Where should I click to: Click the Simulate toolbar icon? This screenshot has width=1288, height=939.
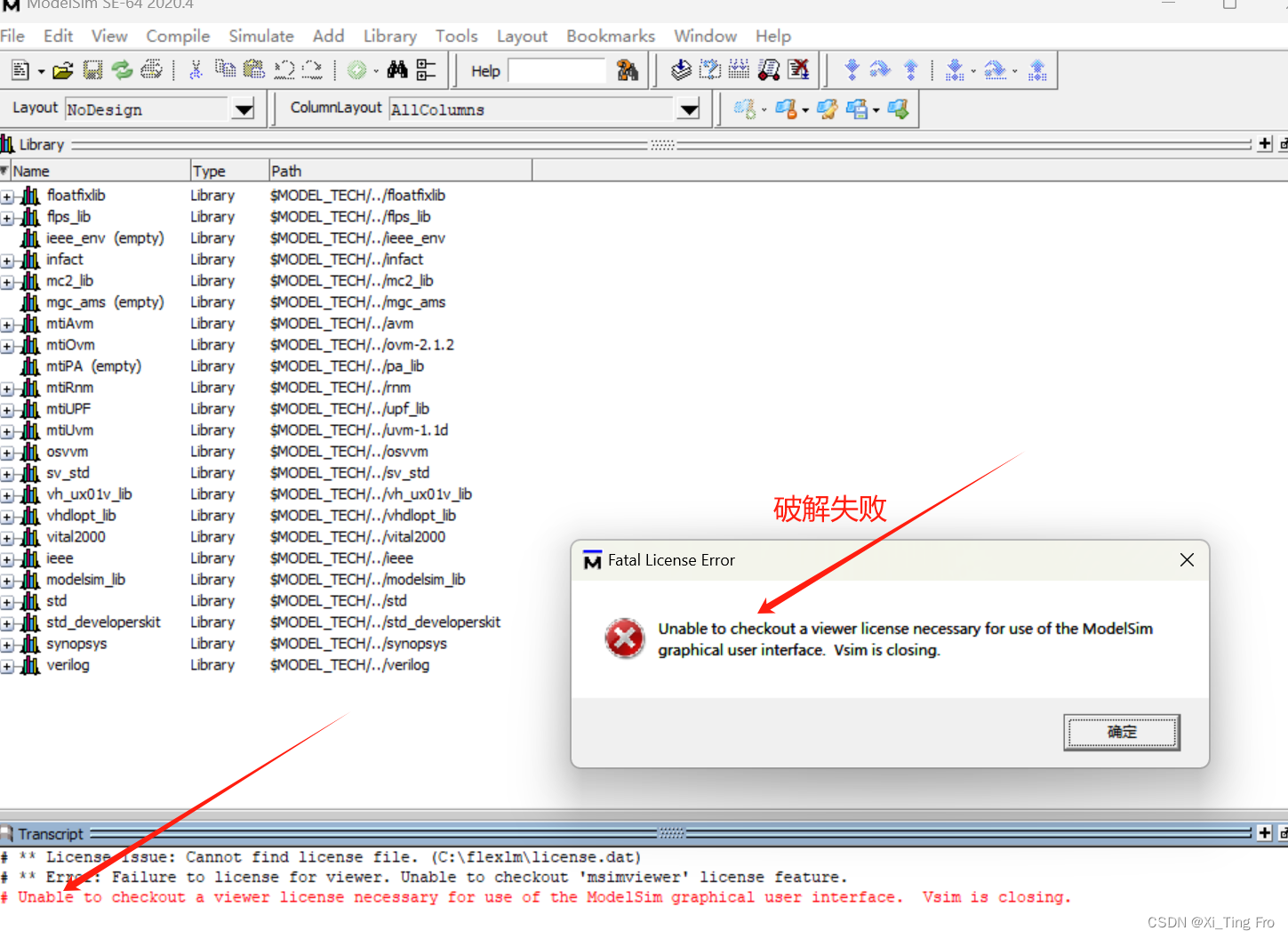769,70
